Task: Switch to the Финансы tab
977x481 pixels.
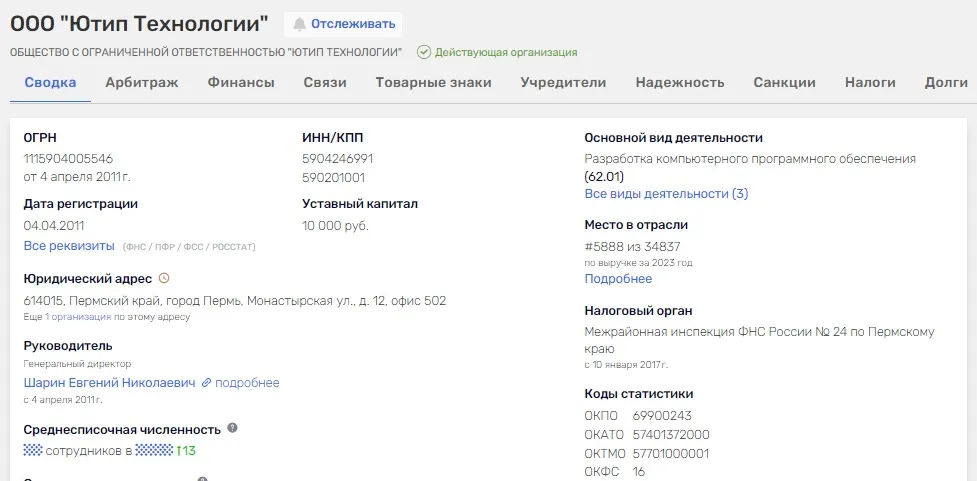Action: click(241, 82)
